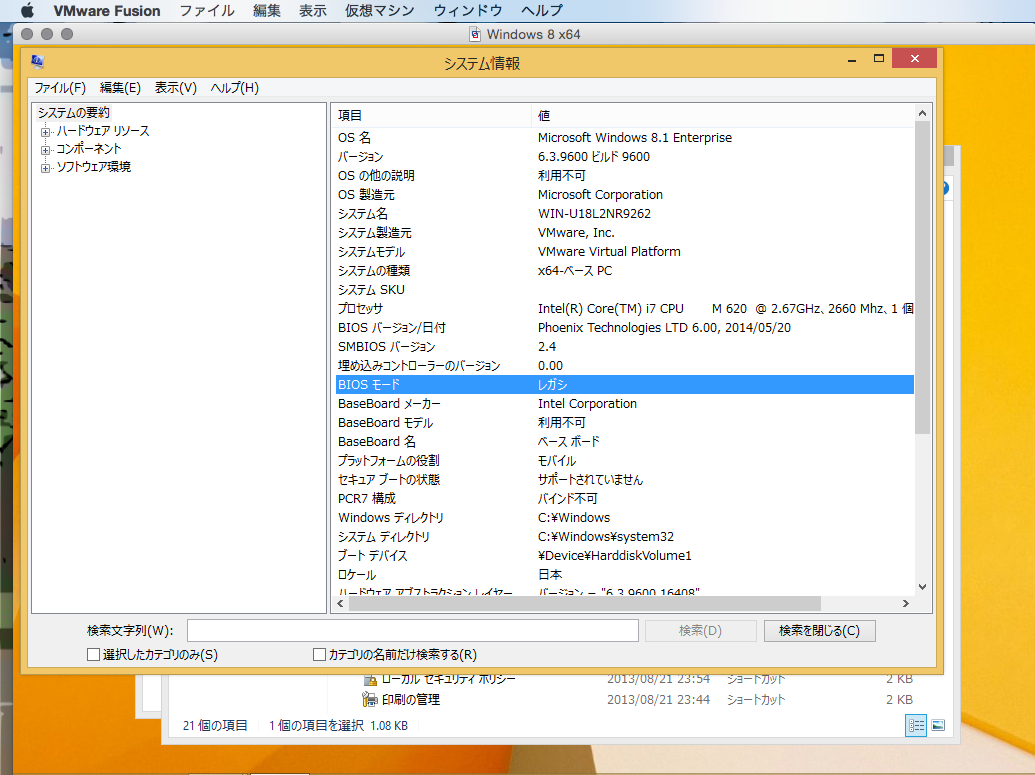Toggle 選択したカテゴリのみ checkbox
Image resolution: width=1035 pixels, height=775 pixels.
pos(93,654)
